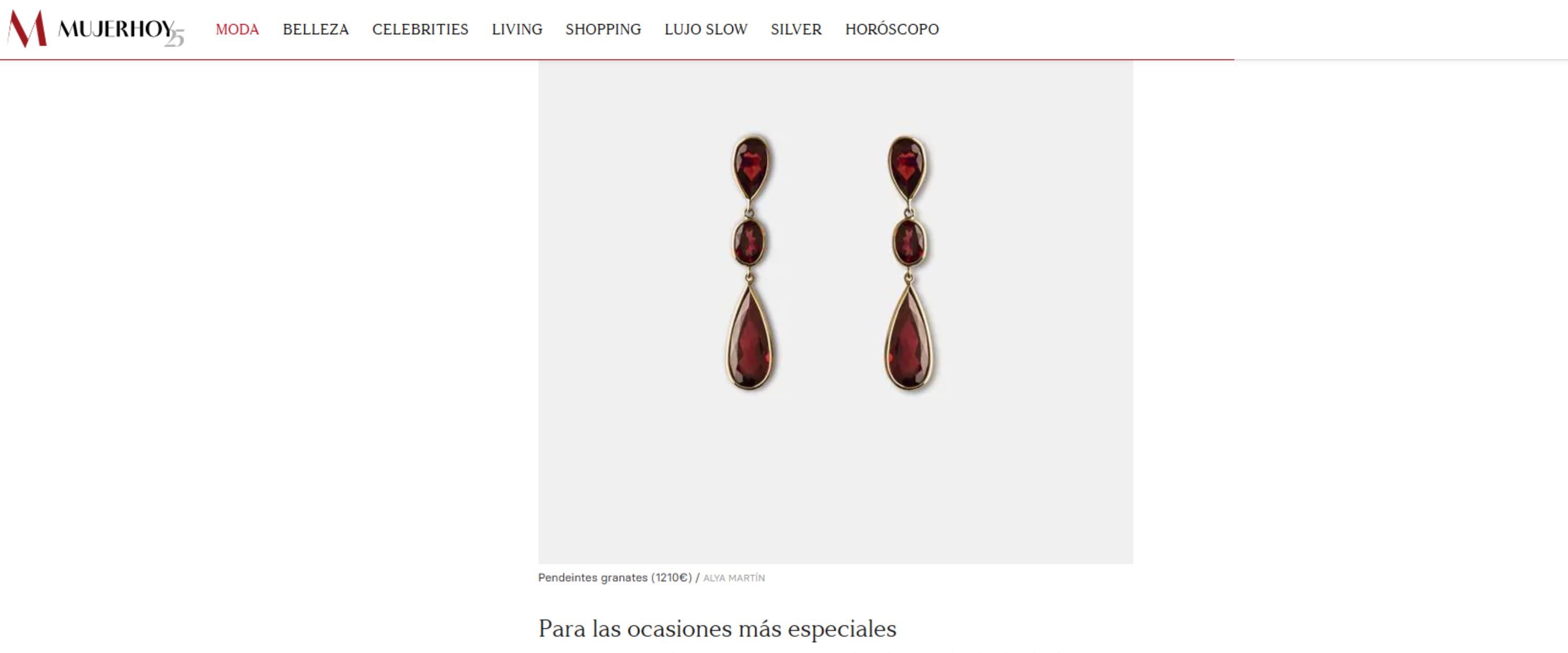Click the oval middle stone of right earring
Screen dimensions: 1568x653
(909, 242)
